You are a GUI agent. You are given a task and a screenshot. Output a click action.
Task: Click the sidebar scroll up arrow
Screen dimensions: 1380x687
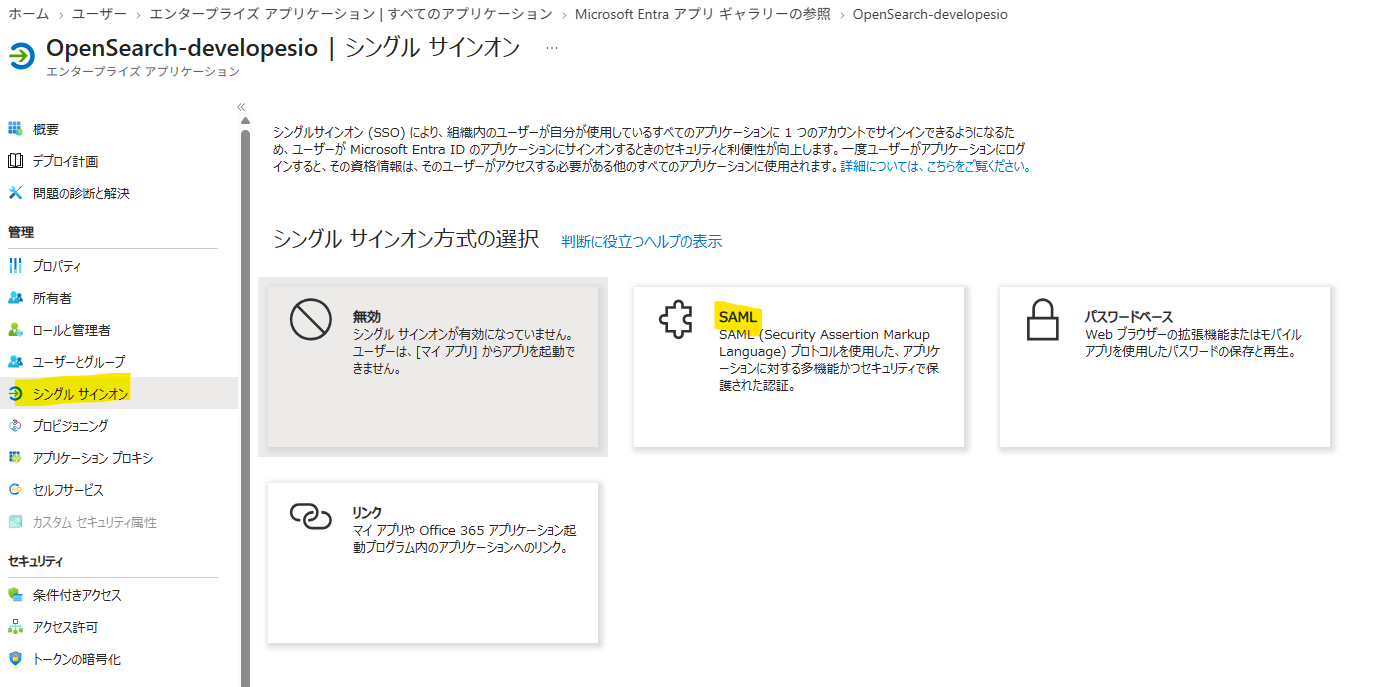click(246, 120)
